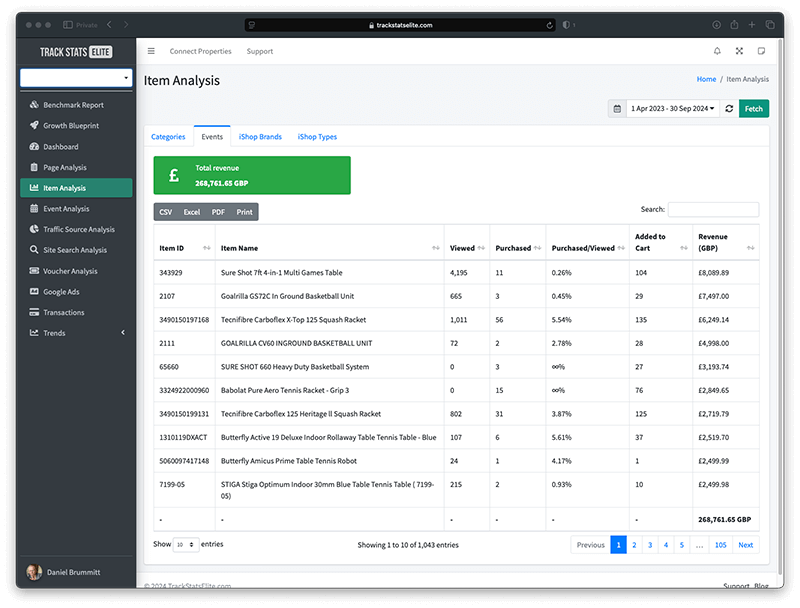
Task: Click item name Goalrilla GS72C In Ground Basketball Unit
Action: (287, 296)
